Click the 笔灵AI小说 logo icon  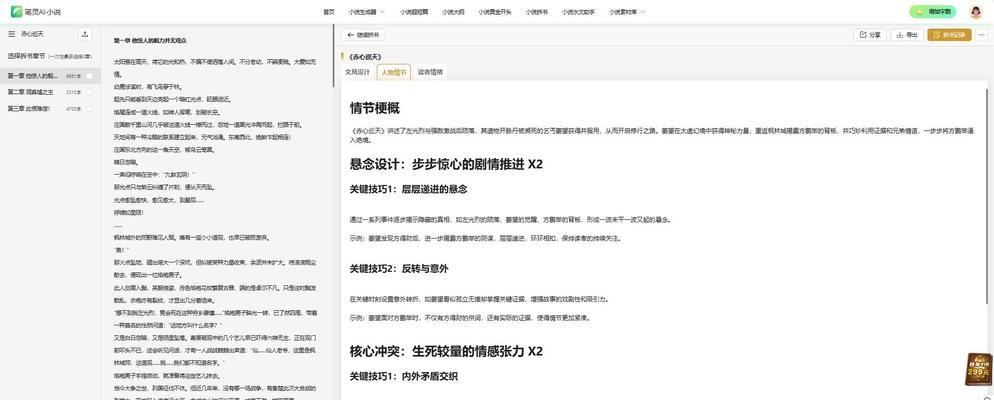click(x=16, y=12)
